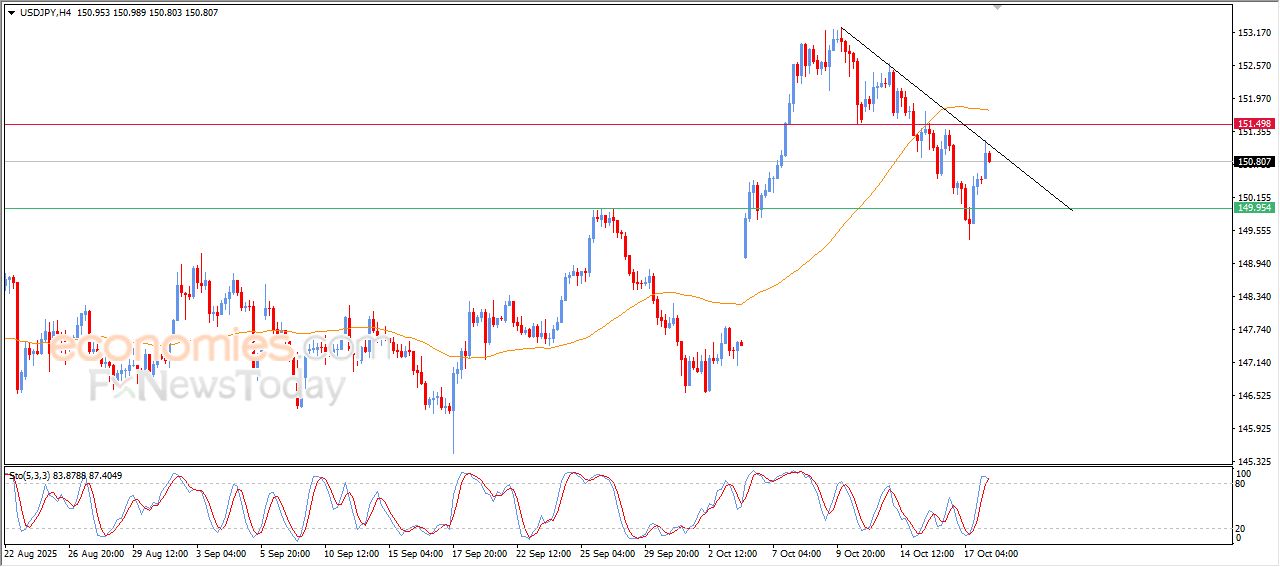Select the green 149.954 price label
This screenshot has height=567, width=1280.
[1254, 208]
